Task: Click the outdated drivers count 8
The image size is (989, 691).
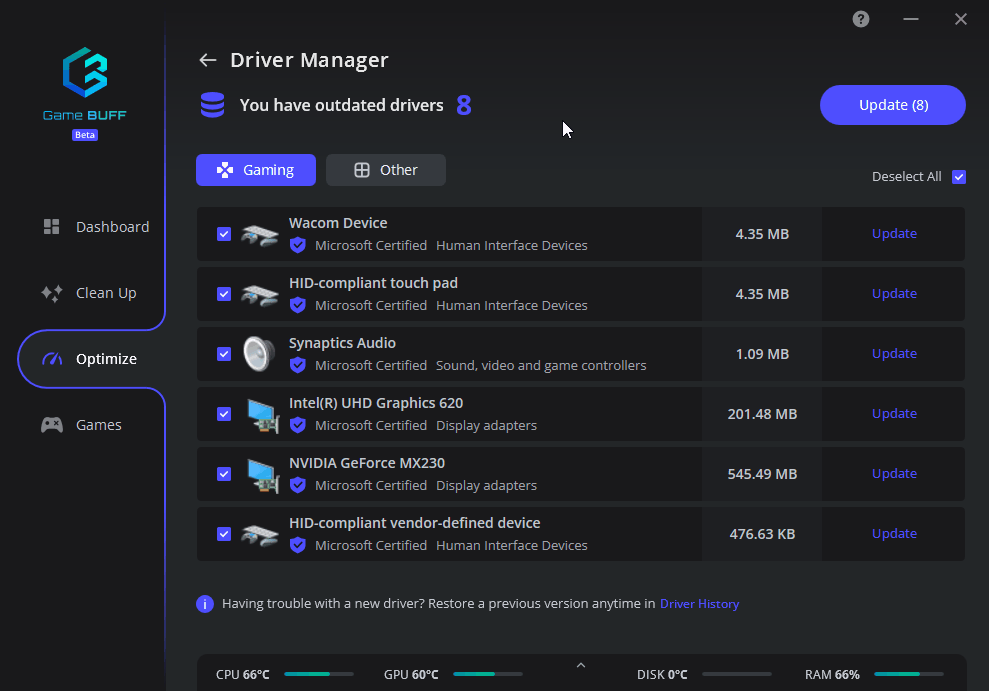Action: (464, 105)
